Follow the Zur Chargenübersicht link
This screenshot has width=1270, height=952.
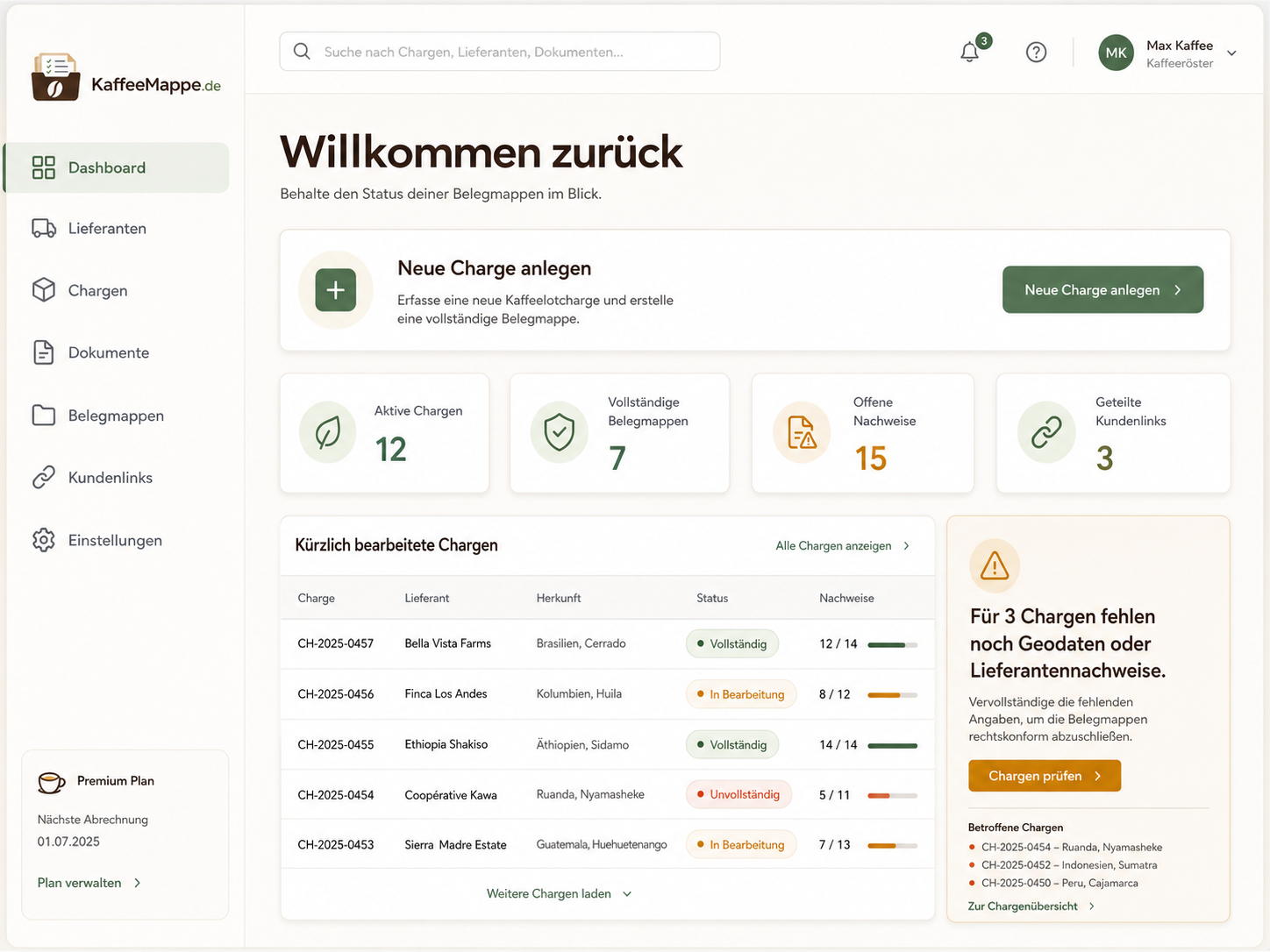click(1031, 906)
